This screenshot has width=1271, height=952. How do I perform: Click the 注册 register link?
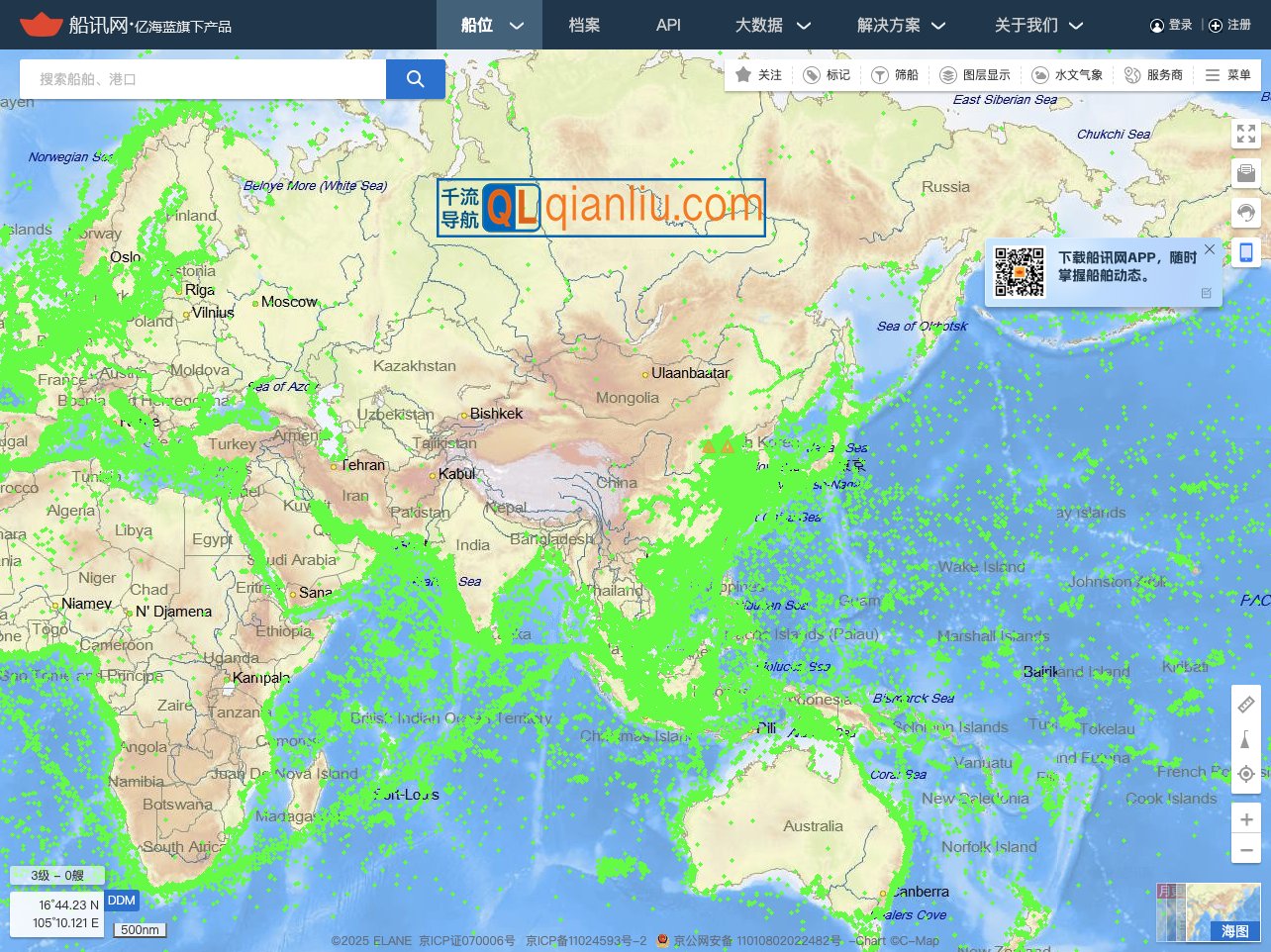1230,25
